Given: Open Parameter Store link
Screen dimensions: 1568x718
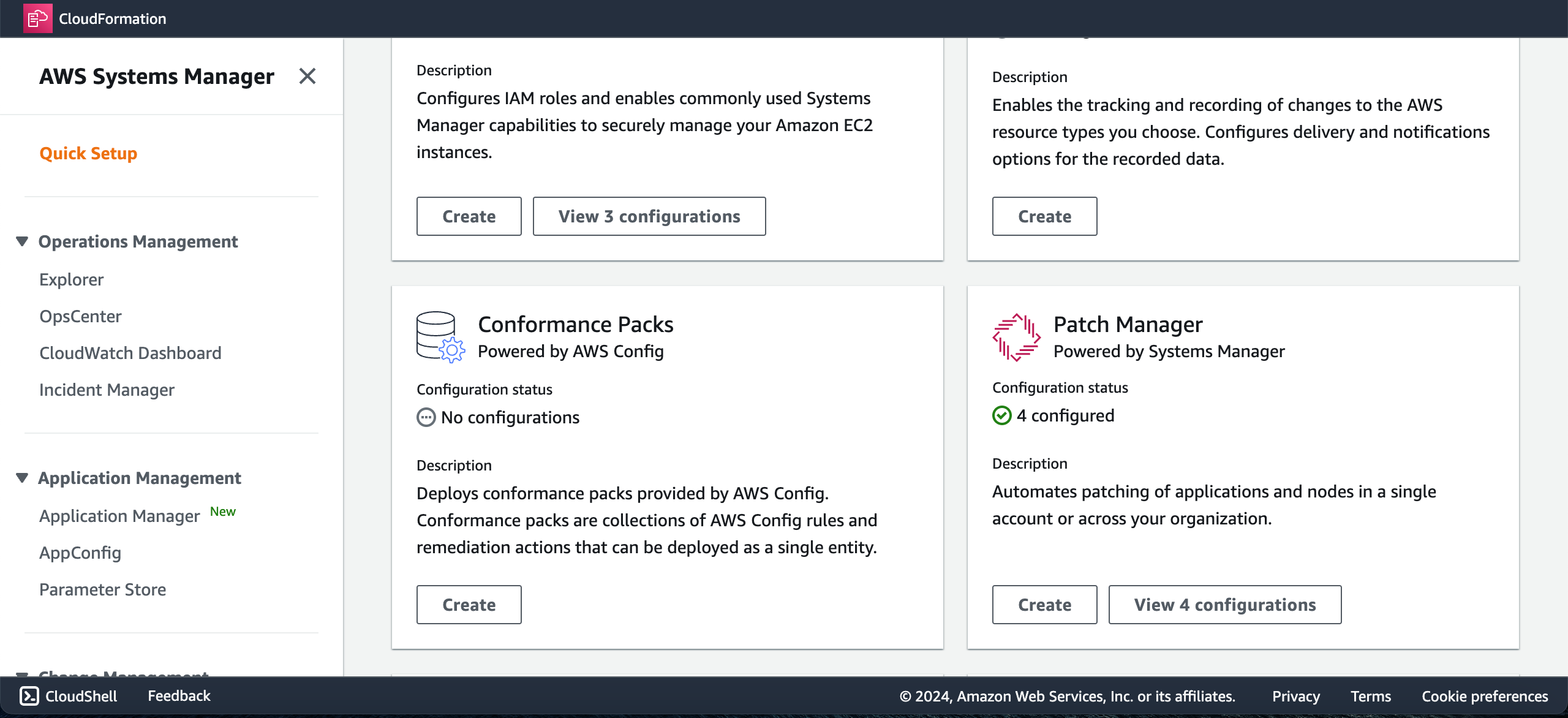Looking at the screenshot, I should point(103,589).
